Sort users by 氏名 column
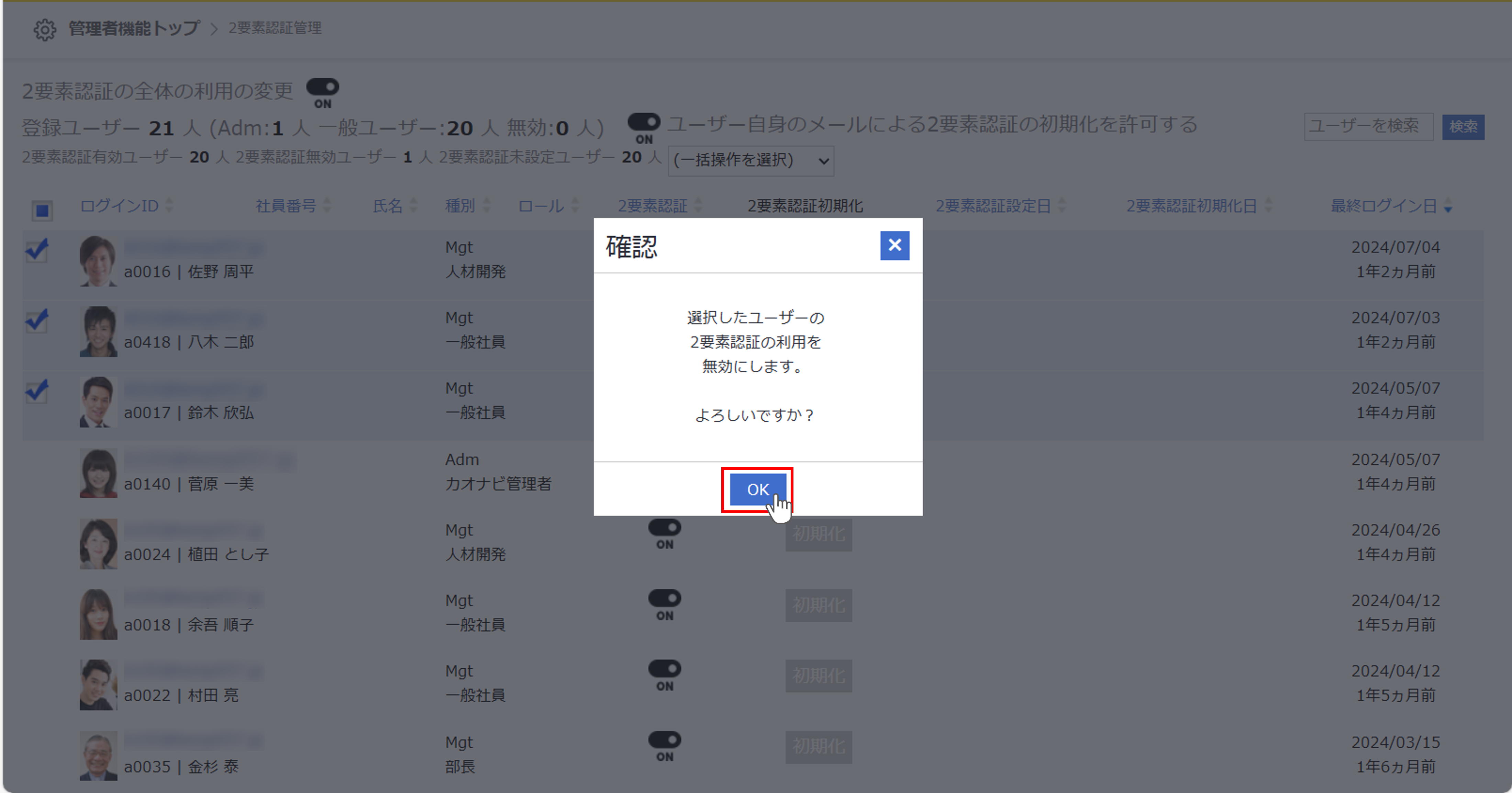This screenshot has width=1512, height=793. [x=413, y=206]
